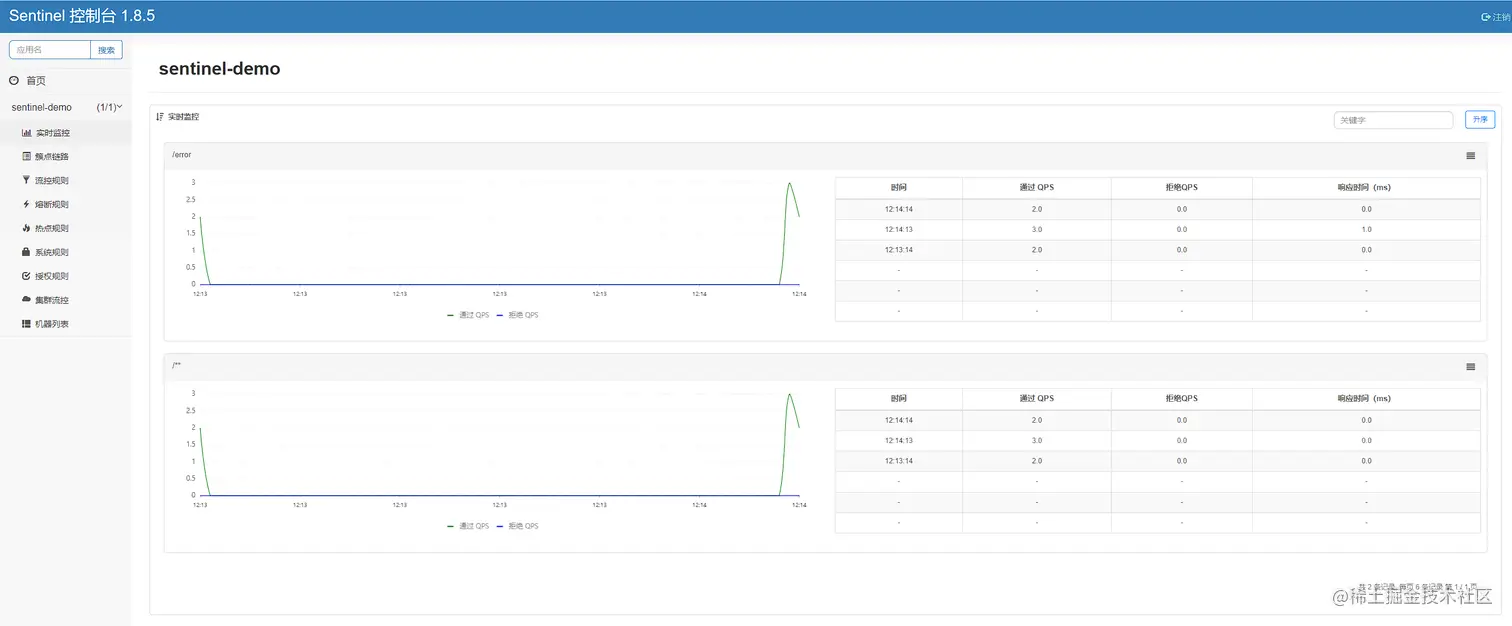Image resolution: width=1512 pixels, height=626 pixels.
Task: Open hamburger menu of the /** chart
Action: [1470, 367]
